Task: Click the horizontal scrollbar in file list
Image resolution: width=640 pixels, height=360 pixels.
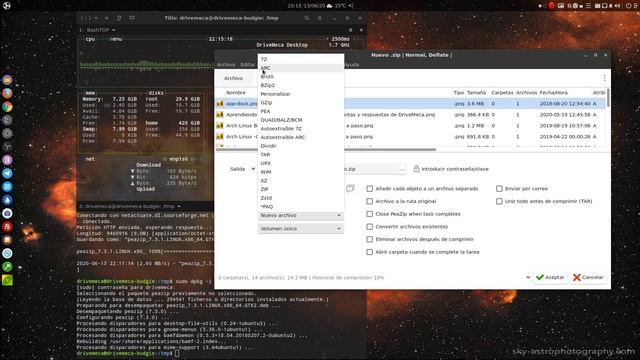Action: pos(326,149)
